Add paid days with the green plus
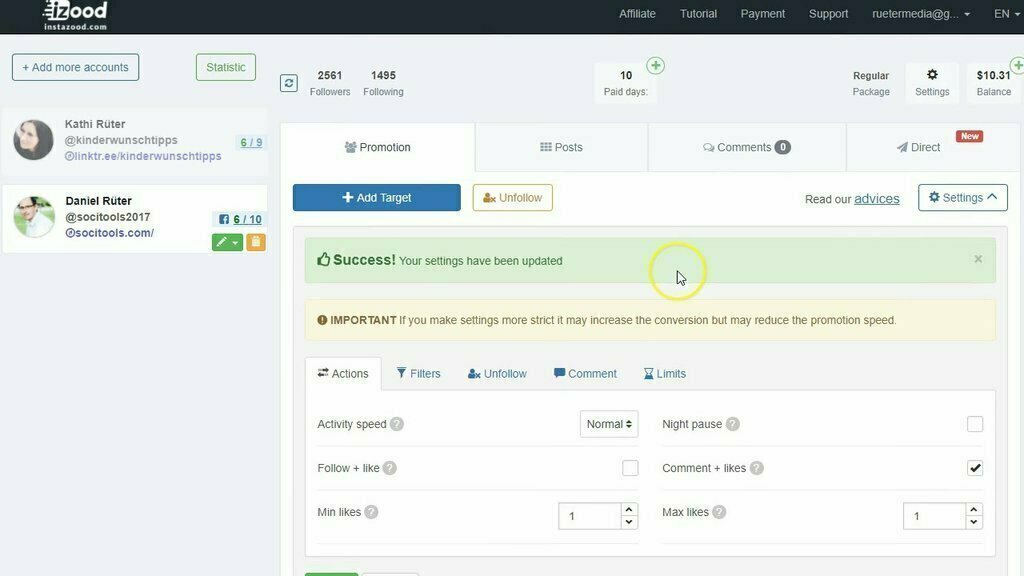Screen dimensions: 1024x576 click(x=655, y=65)
